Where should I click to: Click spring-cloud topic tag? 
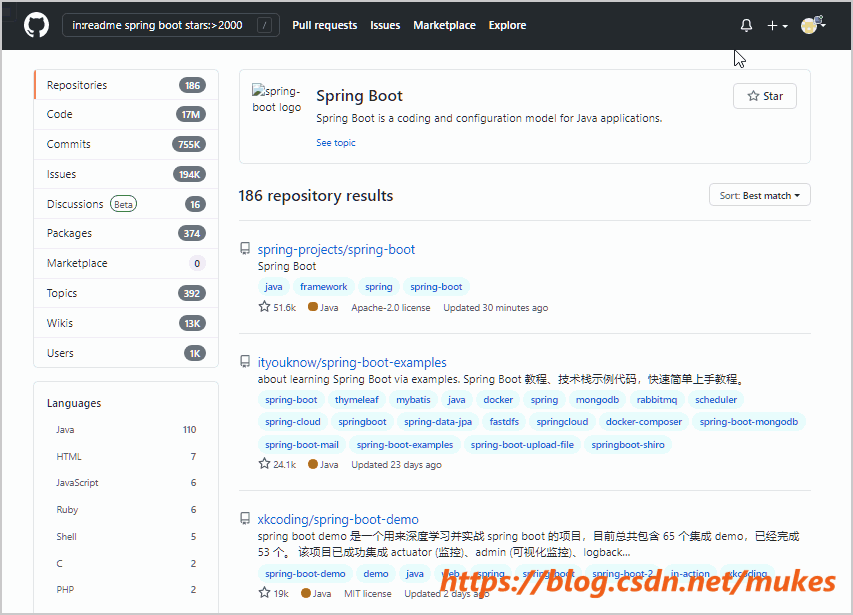coord(293,422)
